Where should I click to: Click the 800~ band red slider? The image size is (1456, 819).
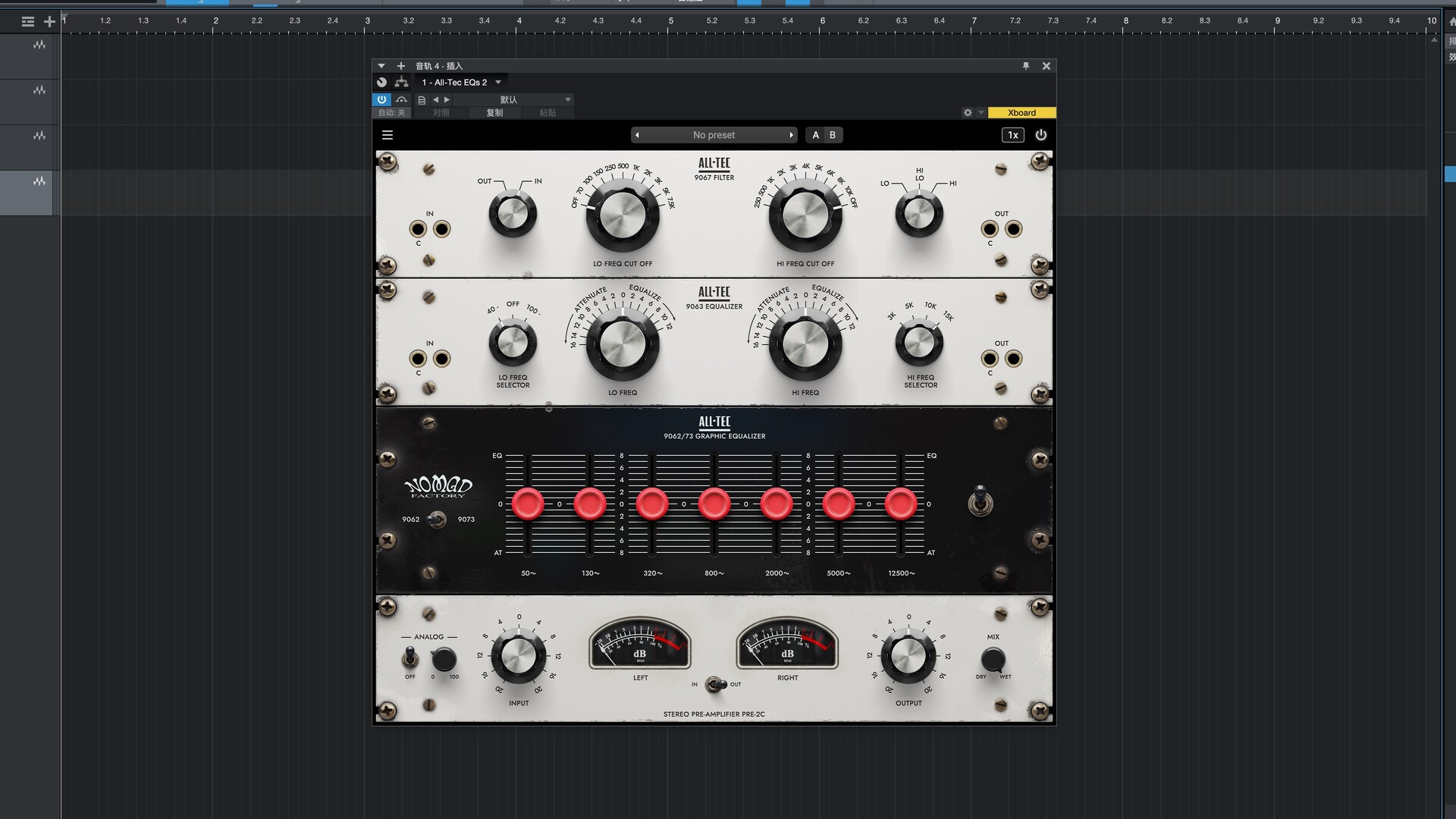pos(714,504)
